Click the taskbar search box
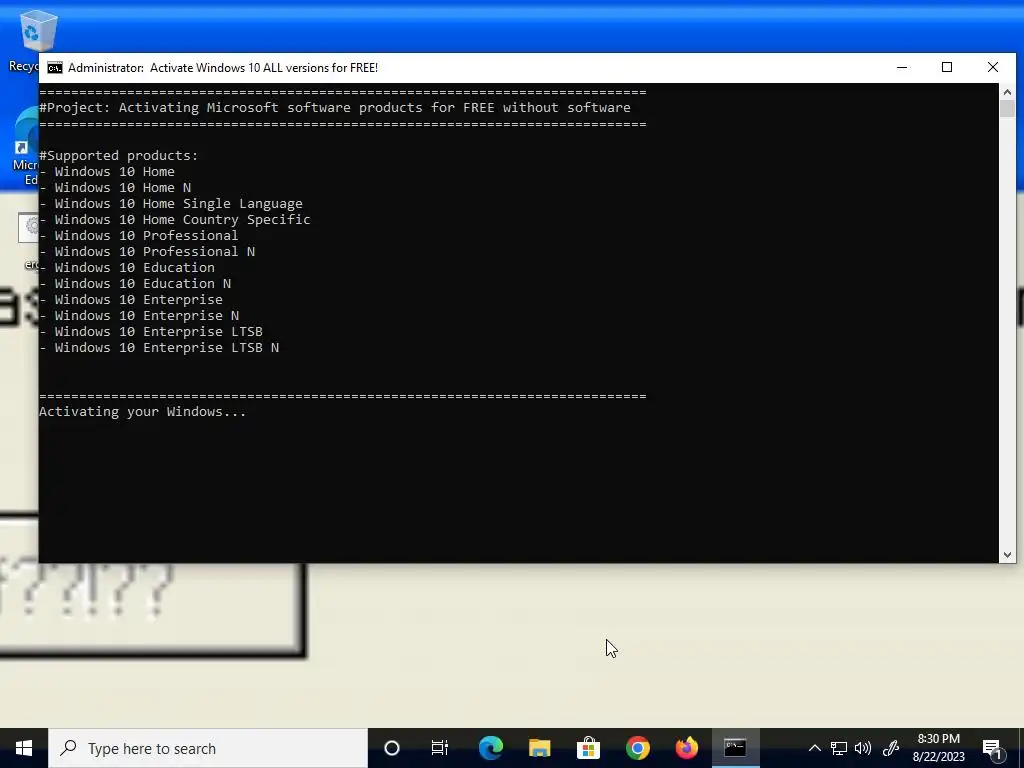 (208, 748)
